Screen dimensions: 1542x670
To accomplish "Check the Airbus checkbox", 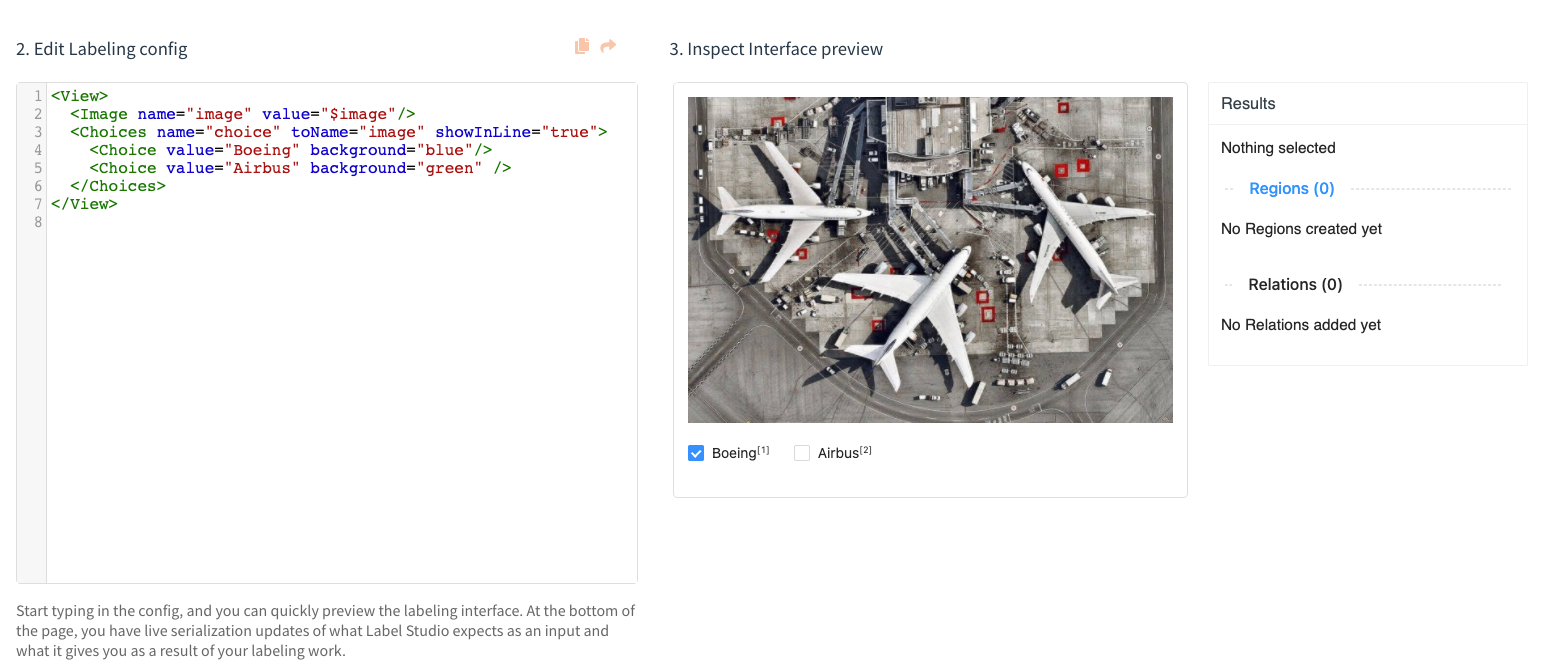I will pos(802,453).
